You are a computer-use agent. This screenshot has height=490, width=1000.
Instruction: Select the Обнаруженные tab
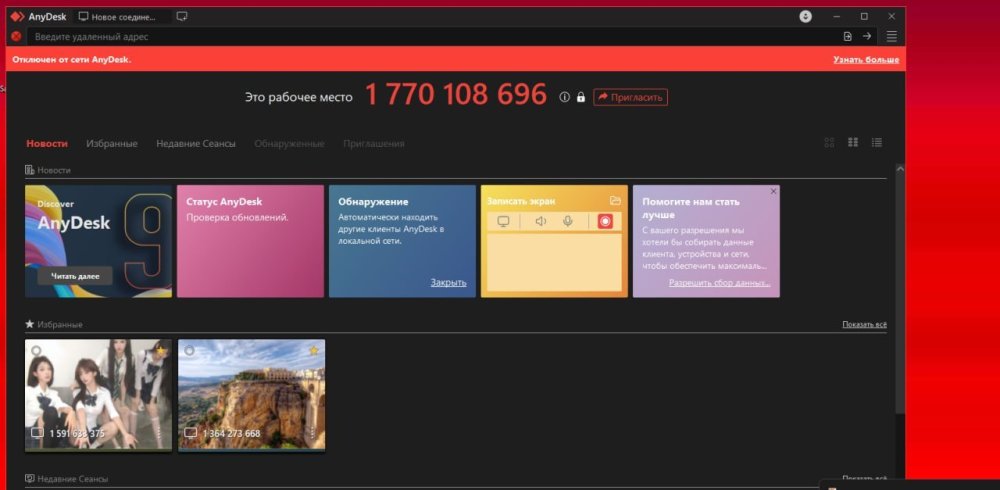(x=290, y=144)
